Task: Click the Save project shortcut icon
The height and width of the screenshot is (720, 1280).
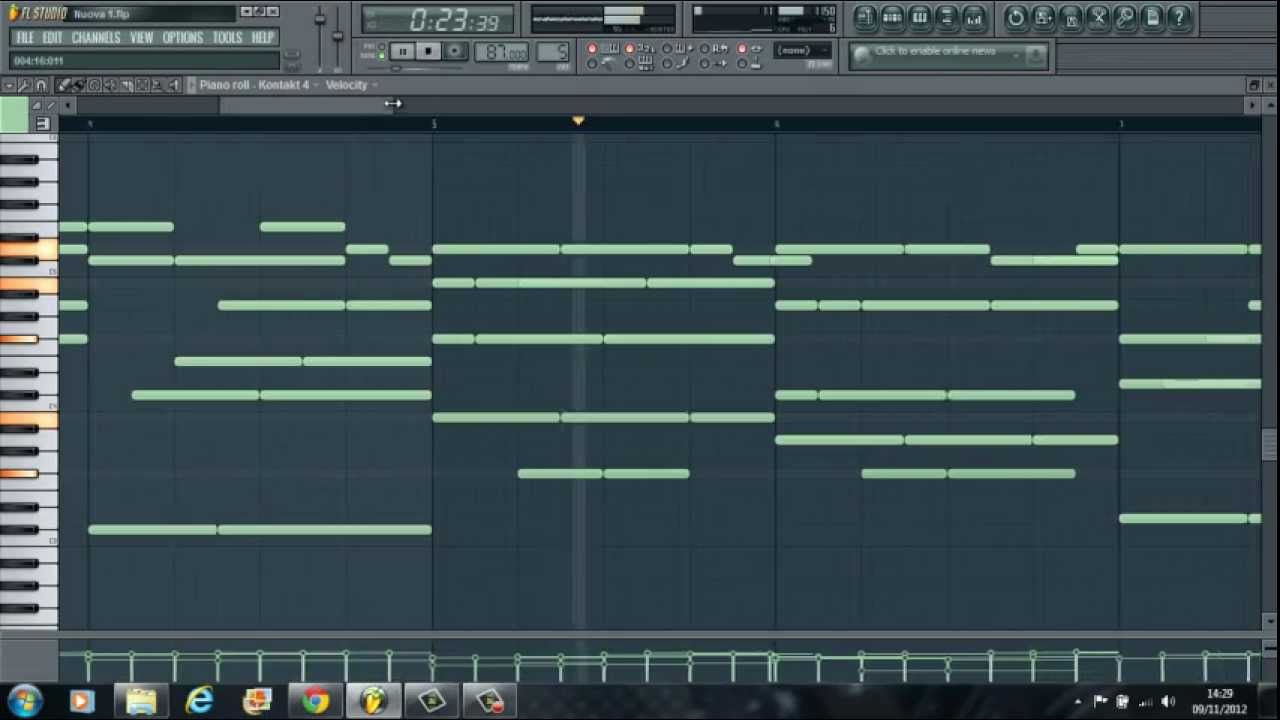Action: pos(1043,17)
